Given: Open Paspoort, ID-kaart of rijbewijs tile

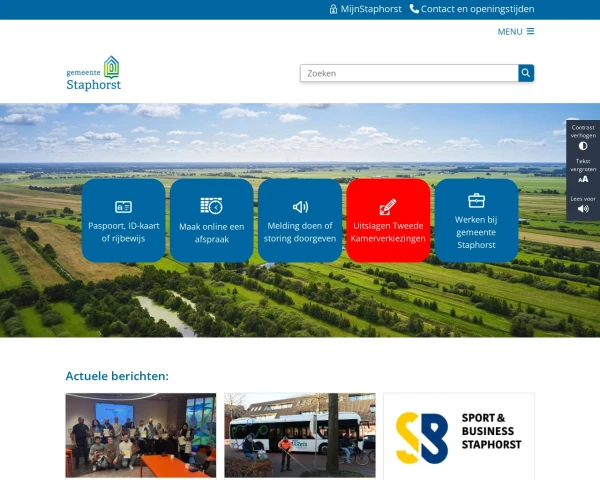Looking at the screenshot, I should [123, 220].
